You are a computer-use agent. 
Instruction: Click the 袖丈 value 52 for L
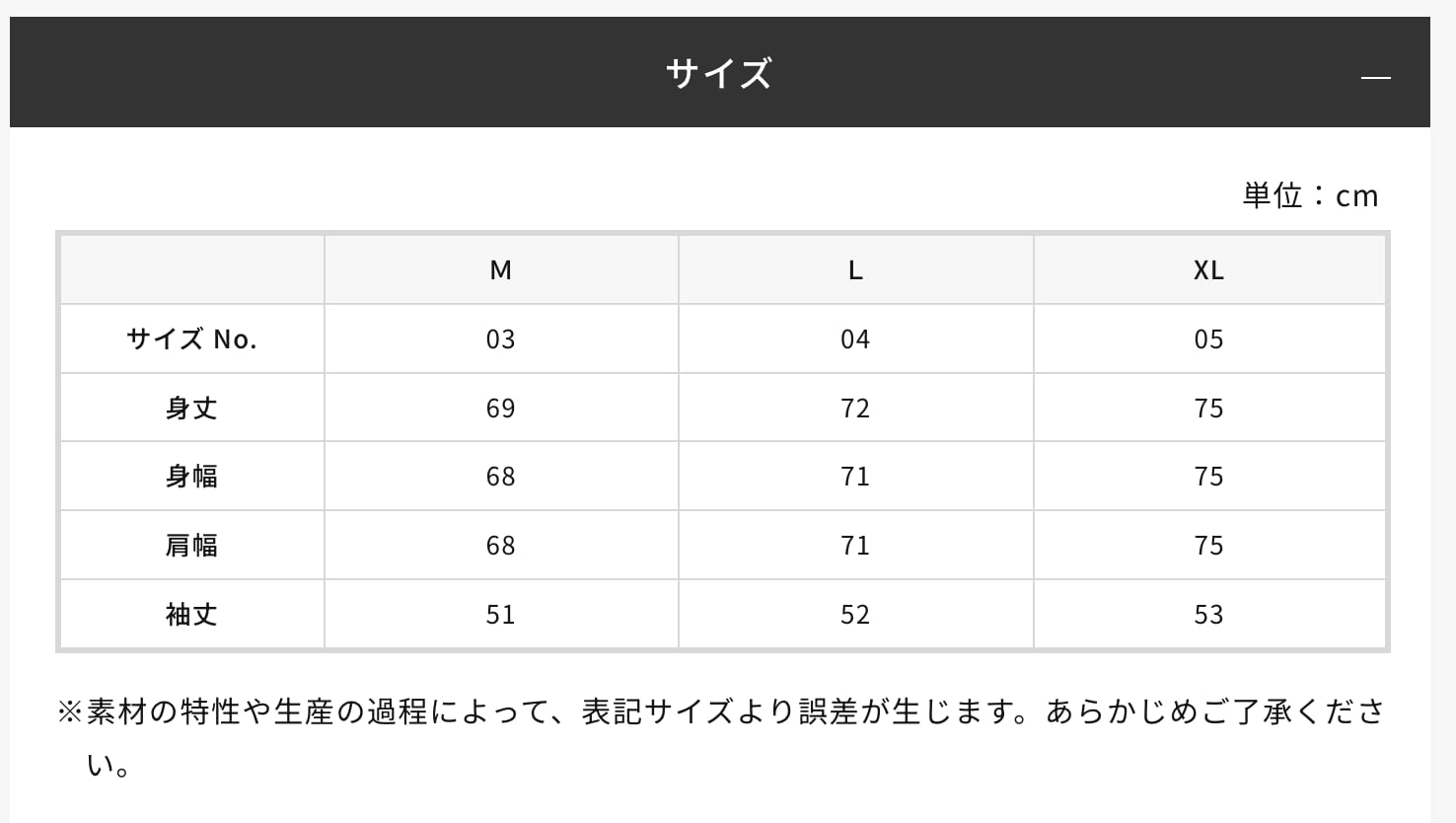855,615
